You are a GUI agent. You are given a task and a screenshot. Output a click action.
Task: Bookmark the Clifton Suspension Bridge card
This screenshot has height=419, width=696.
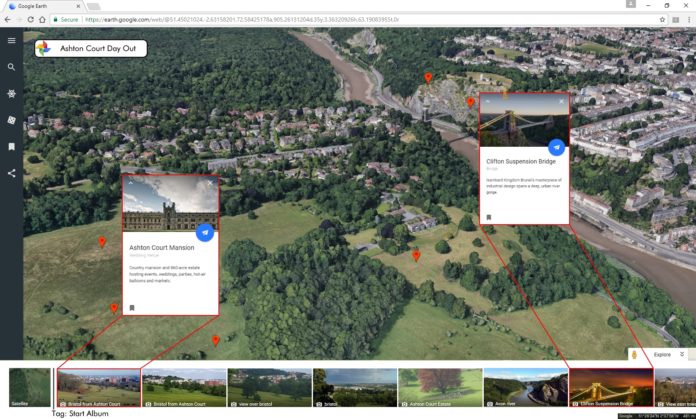tap(489, 217)
